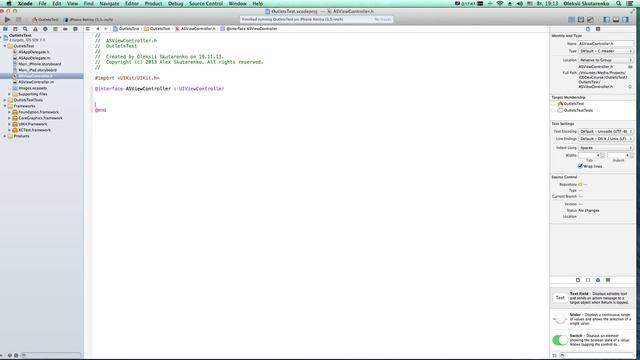The height and width of the screenshot is (360, 640).
Task: Open the Test navigator icon
Action: pyautogui.click(x=45, y=29)
